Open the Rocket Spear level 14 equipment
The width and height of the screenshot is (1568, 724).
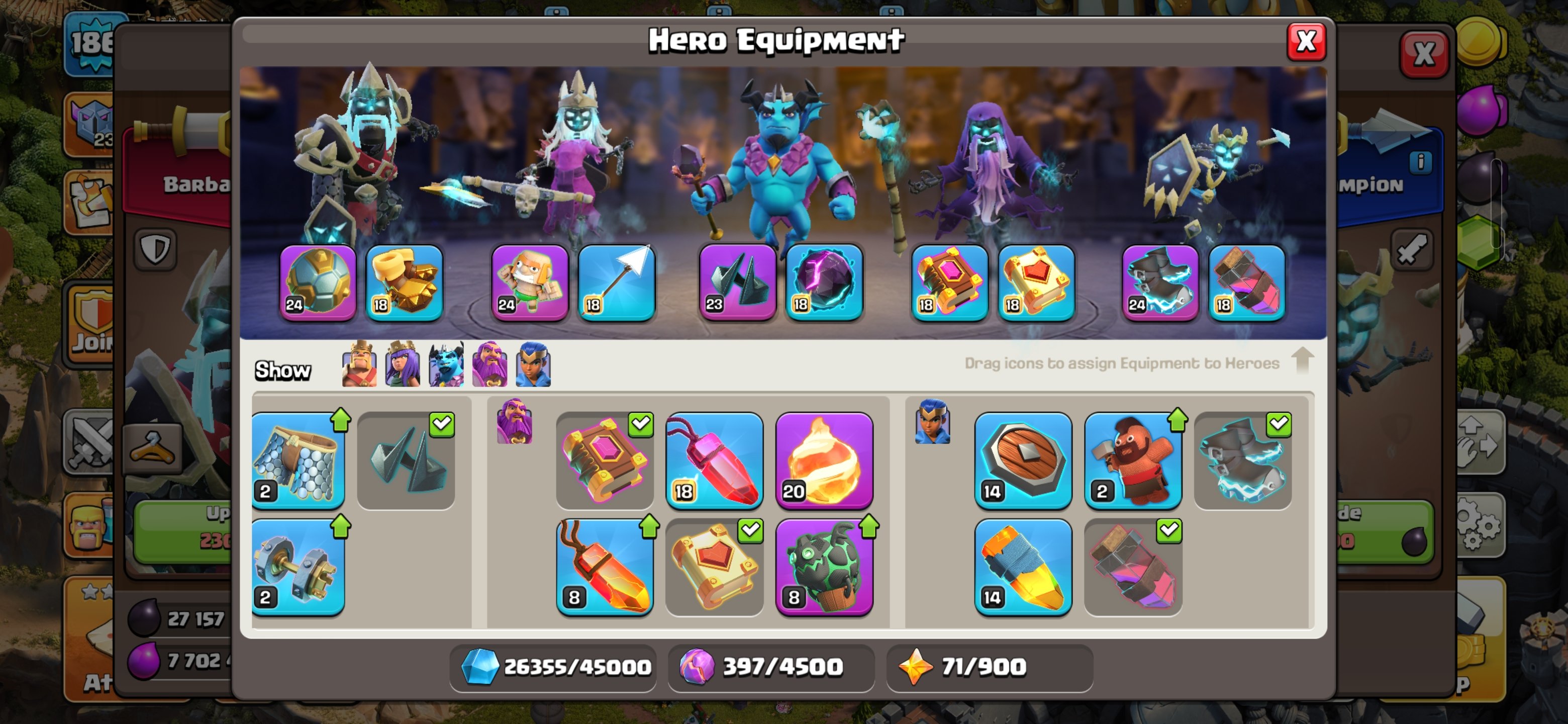1023,567
